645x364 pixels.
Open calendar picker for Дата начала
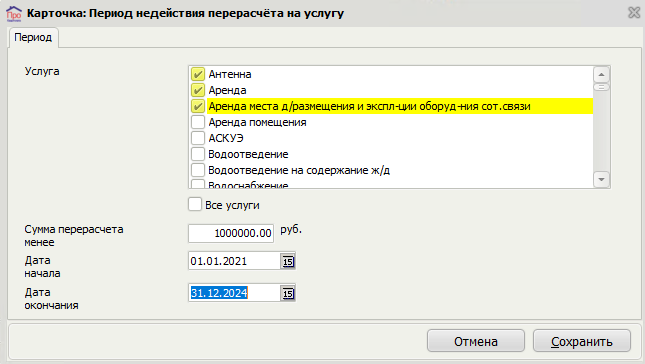click(288, 261)
